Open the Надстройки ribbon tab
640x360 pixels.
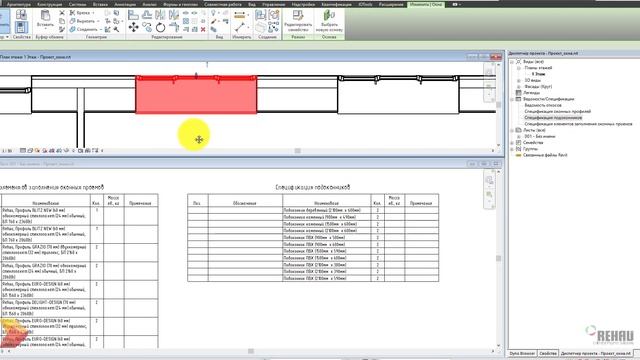(303, 4)
